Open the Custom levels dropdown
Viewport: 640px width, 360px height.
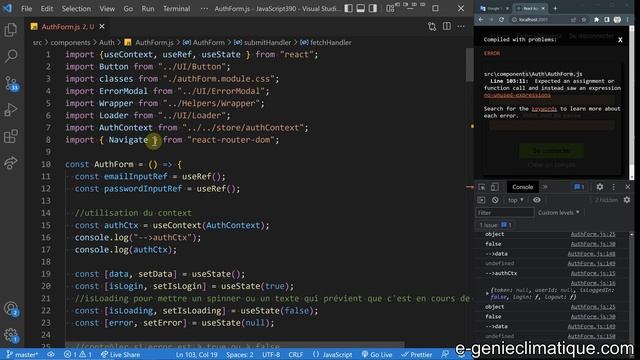(x=559, y=213)
